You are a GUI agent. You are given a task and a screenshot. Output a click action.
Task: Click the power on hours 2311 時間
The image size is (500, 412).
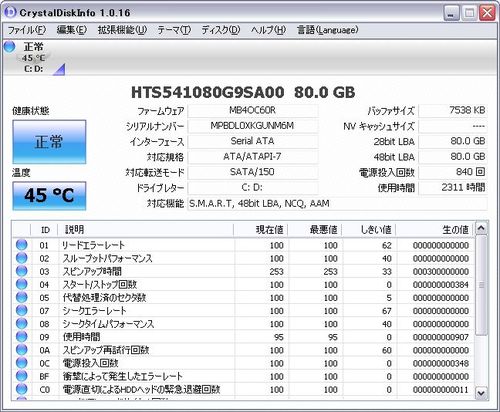[453, 188]
